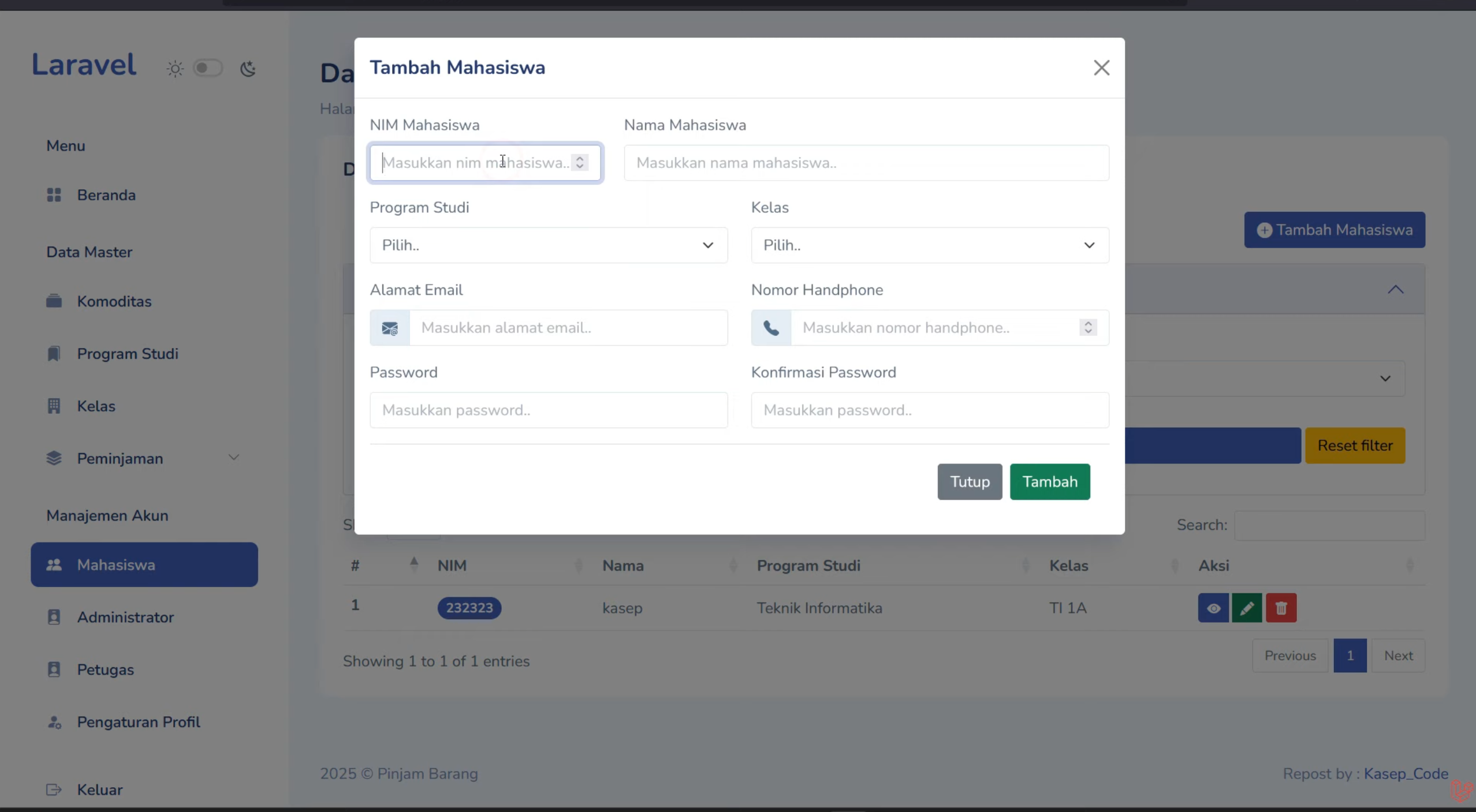1476x812 pixels.
Task: Focus the Password input field
Action: [549, 410]
